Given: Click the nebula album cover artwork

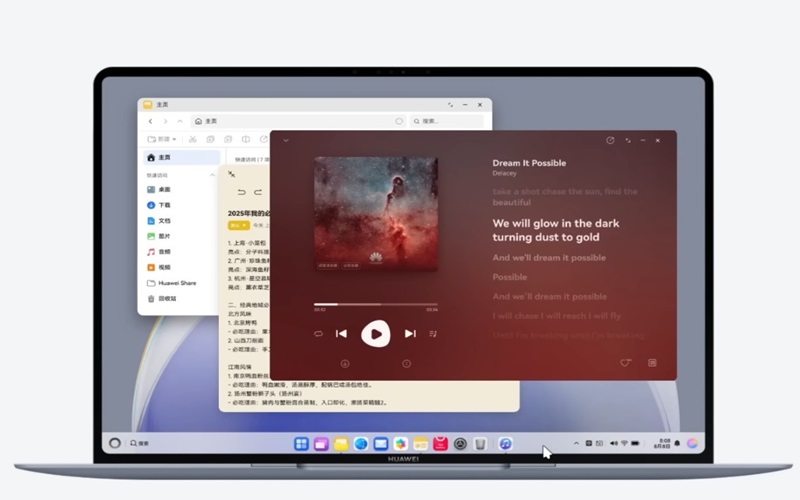Looking at the screenshot, I should (376, 213).
